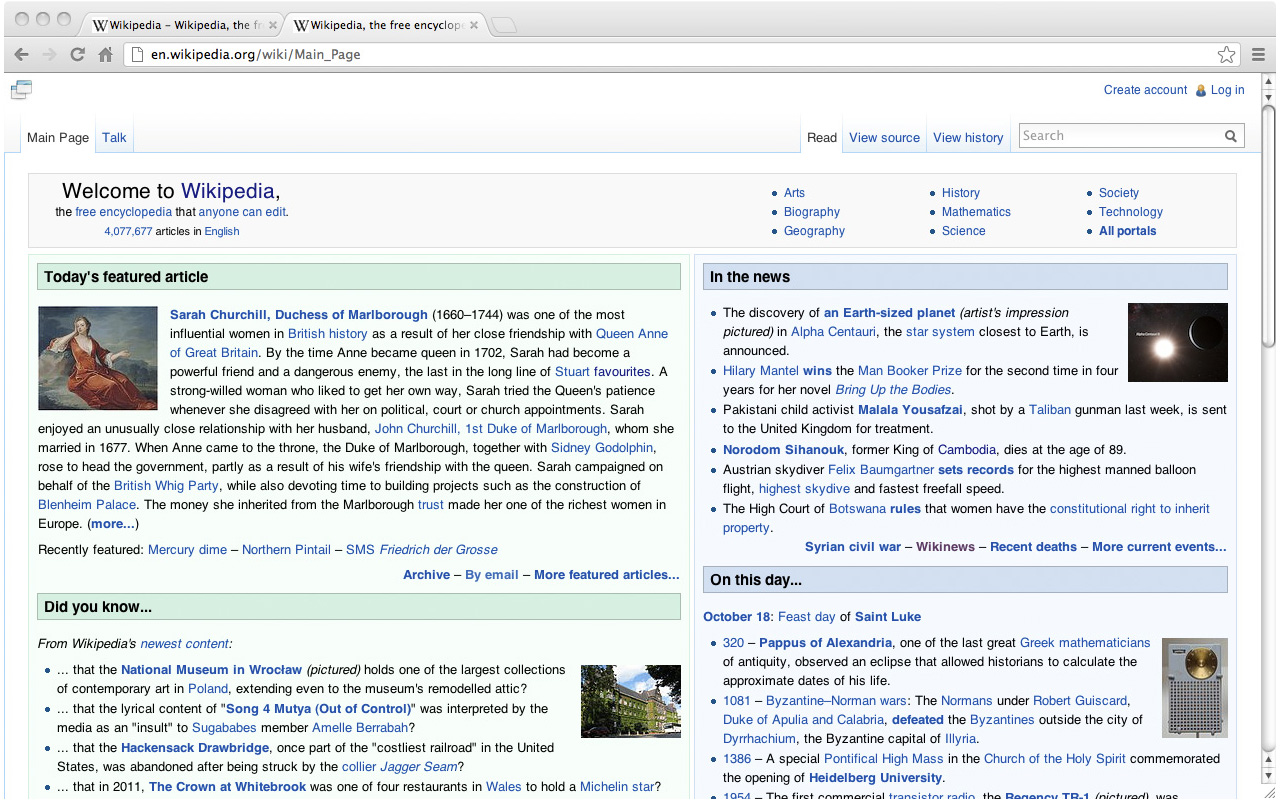Viewport: 1280px width, 800px height.
Task: Open the Technology portal link
Action: (x=1131, y=212)
